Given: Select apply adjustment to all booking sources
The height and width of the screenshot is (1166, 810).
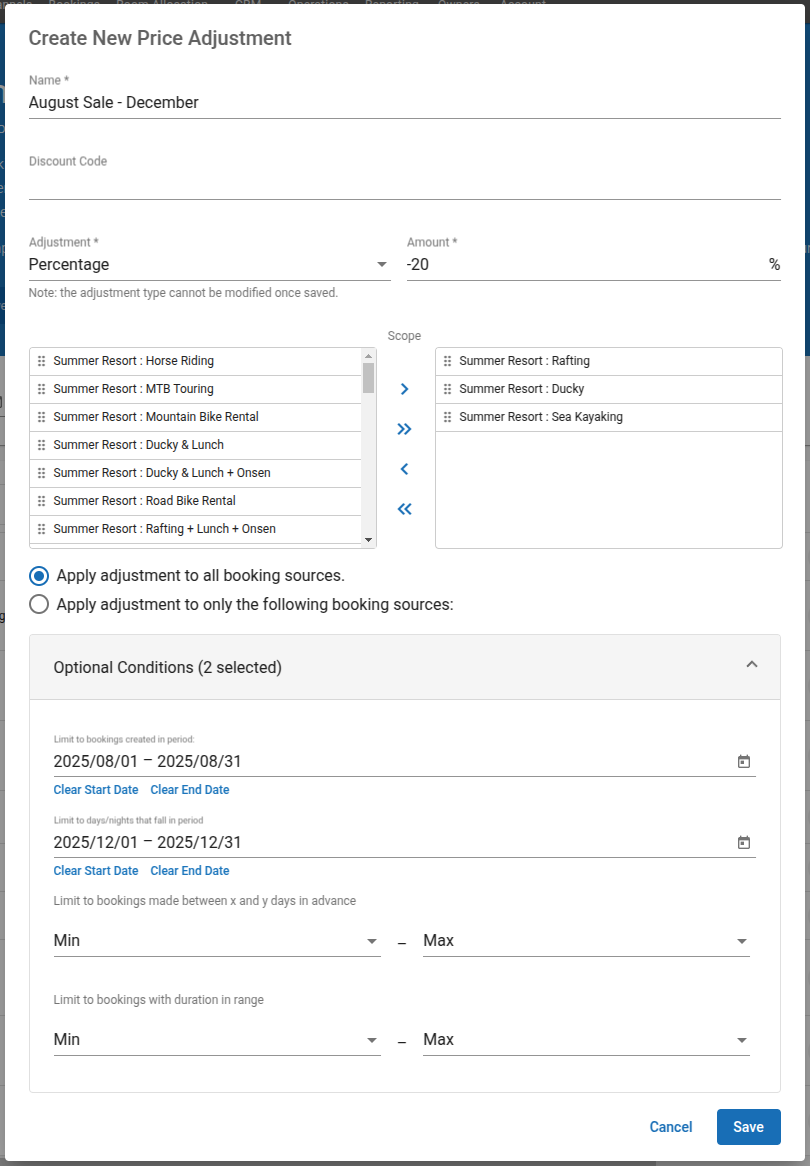Looking at the screenshot, I should tap(39, 576).
